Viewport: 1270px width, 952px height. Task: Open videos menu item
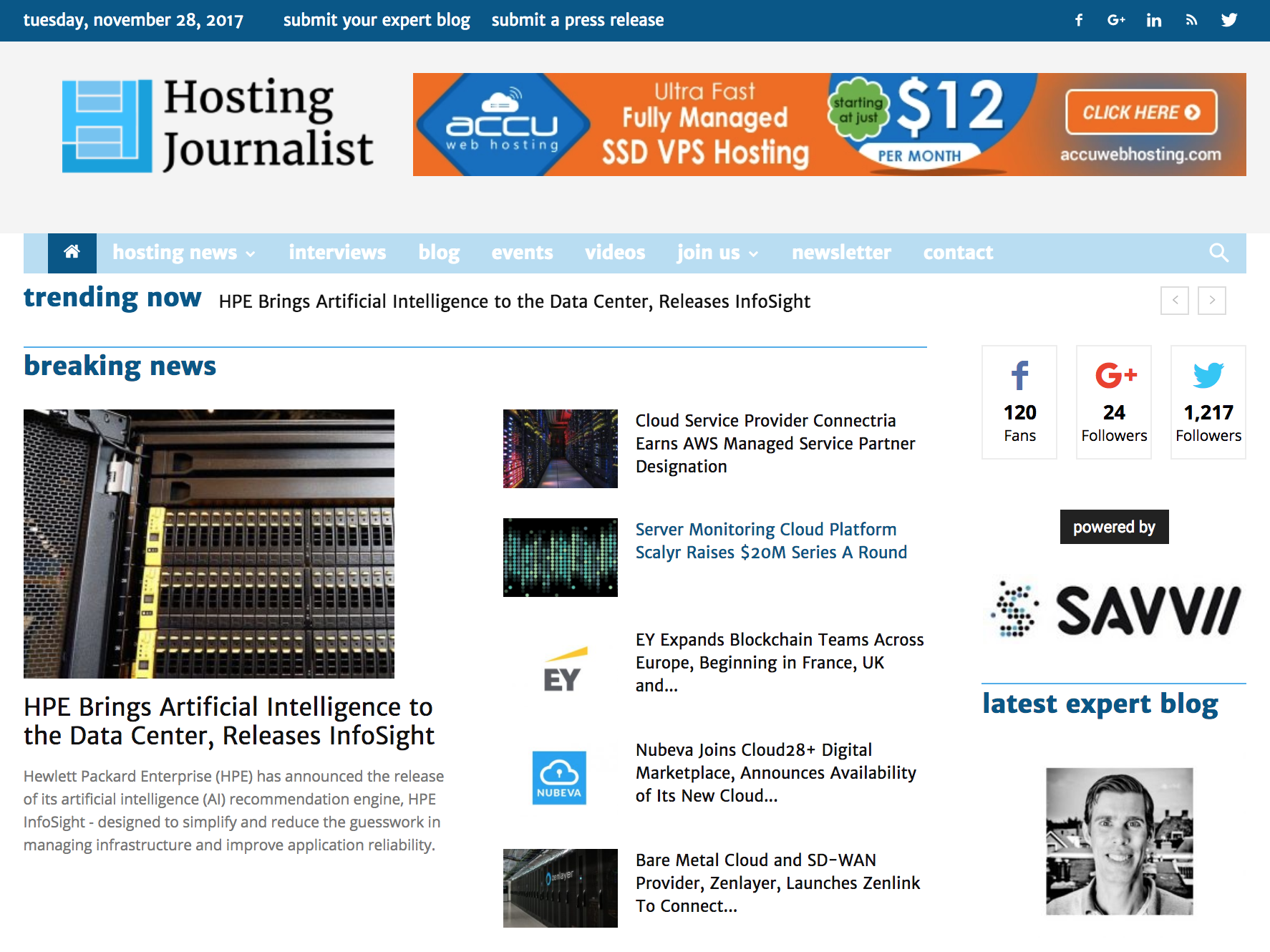[615, 253]
